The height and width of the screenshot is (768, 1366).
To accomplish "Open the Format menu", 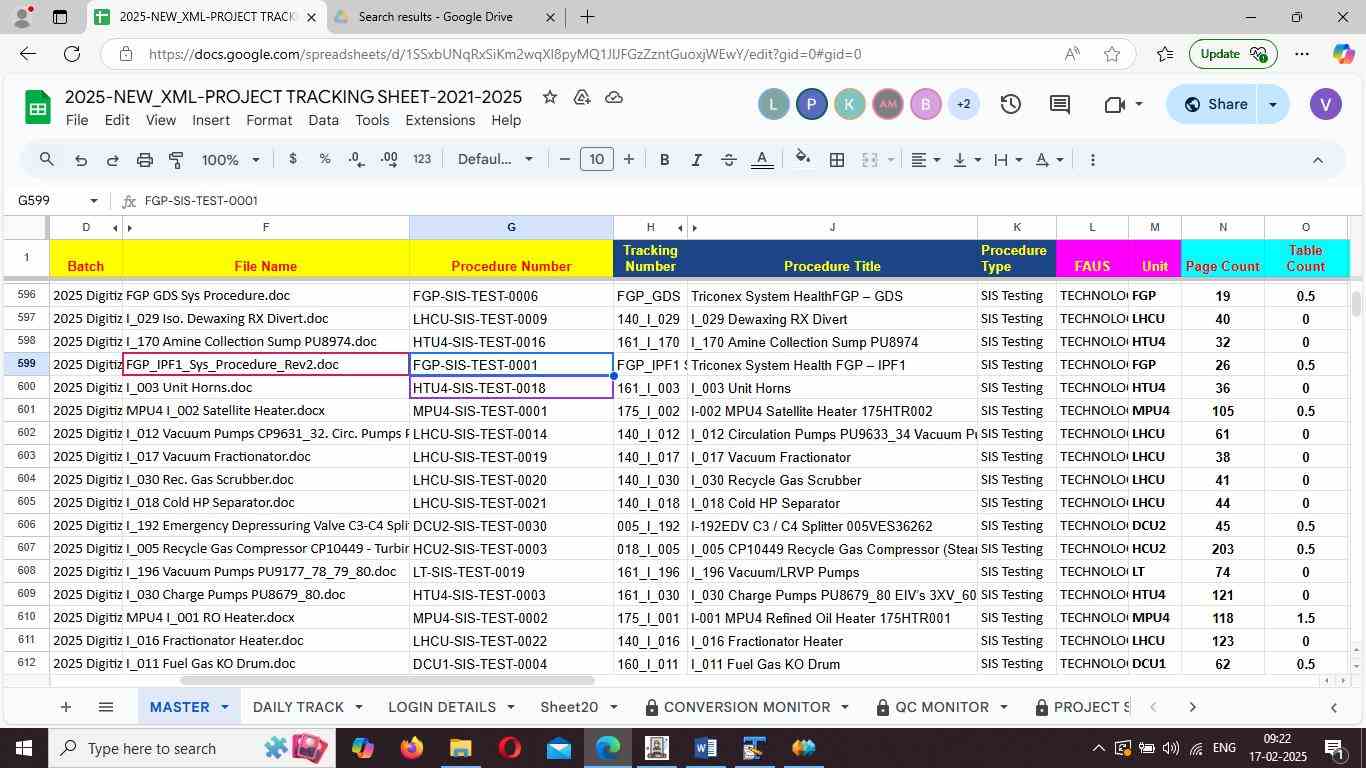I will coord(269,120).
